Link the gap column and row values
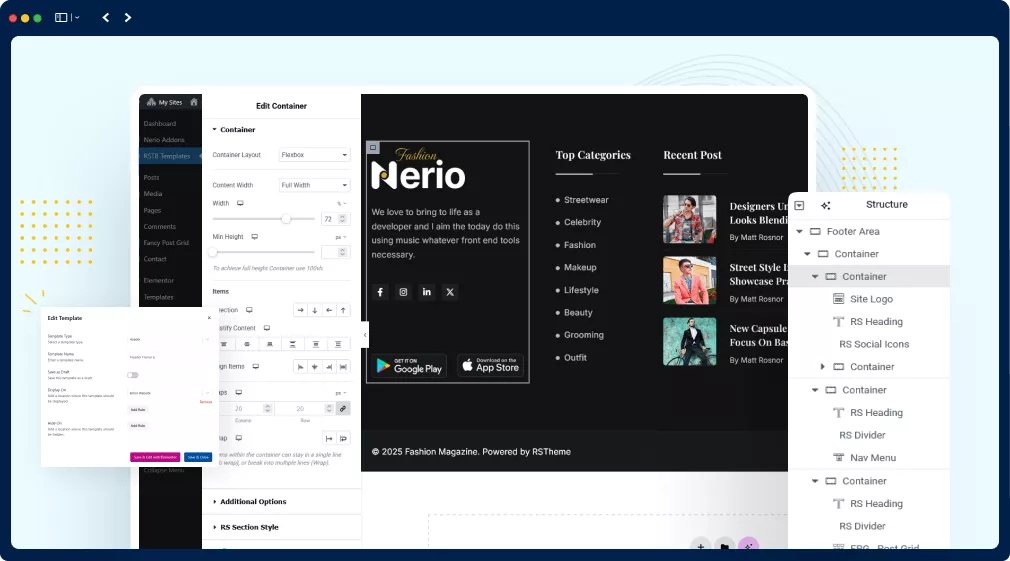The image size is (1010, 561). click(x=343, y=408)
